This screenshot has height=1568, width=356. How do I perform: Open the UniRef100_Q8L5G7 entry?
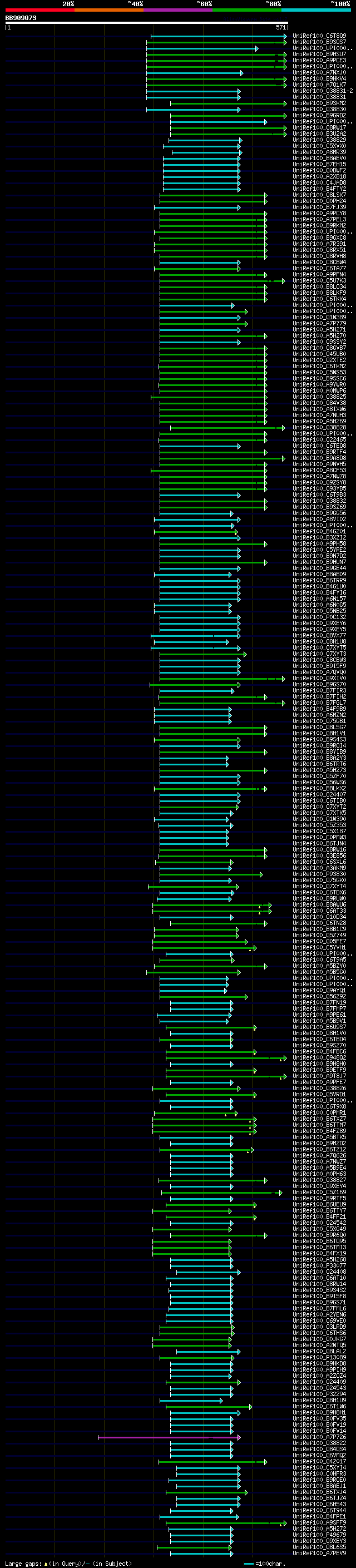(x=319, y=728)
